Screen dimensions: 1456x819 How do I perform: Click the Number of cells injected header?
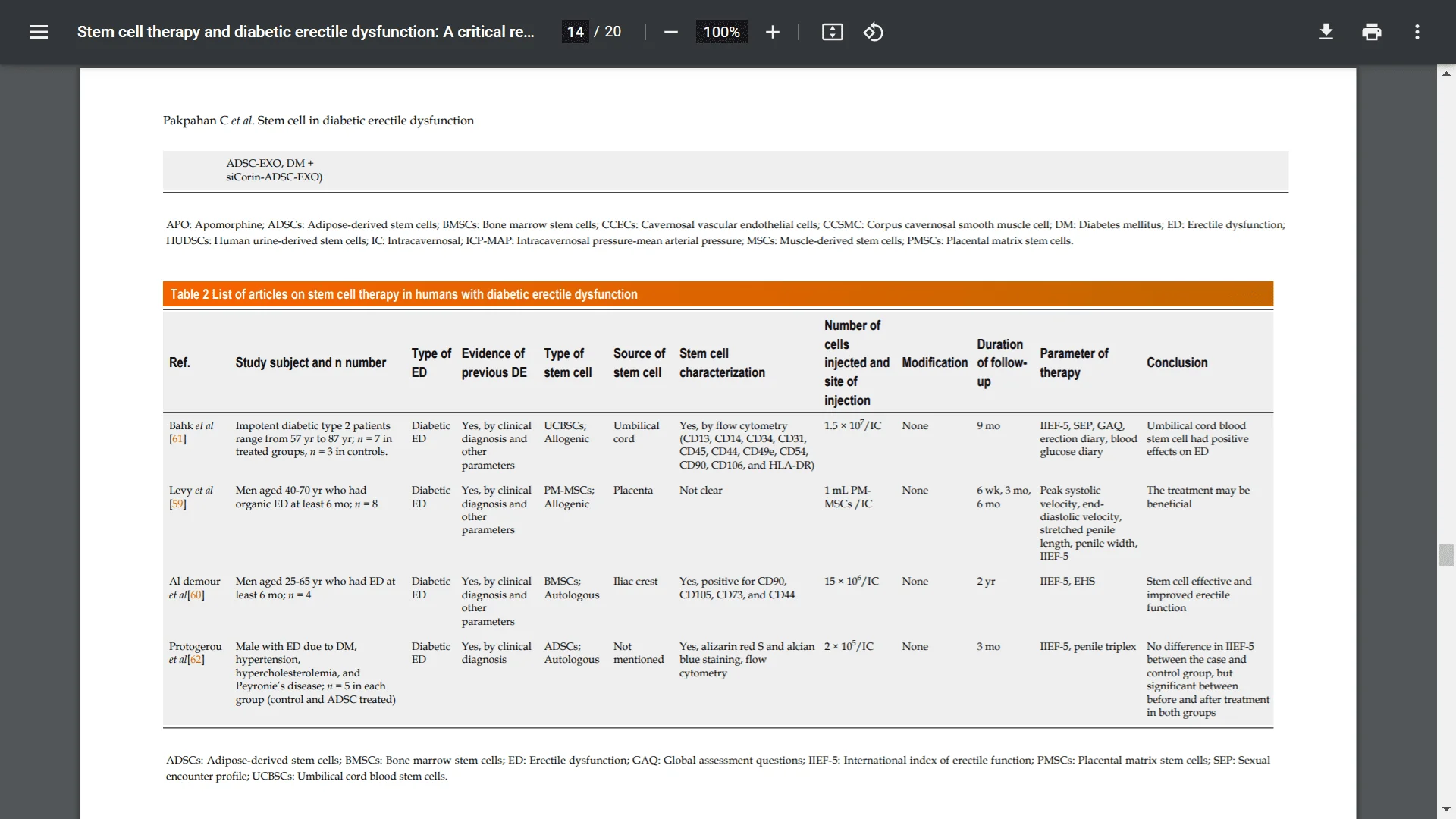click(x=857, y=362)
